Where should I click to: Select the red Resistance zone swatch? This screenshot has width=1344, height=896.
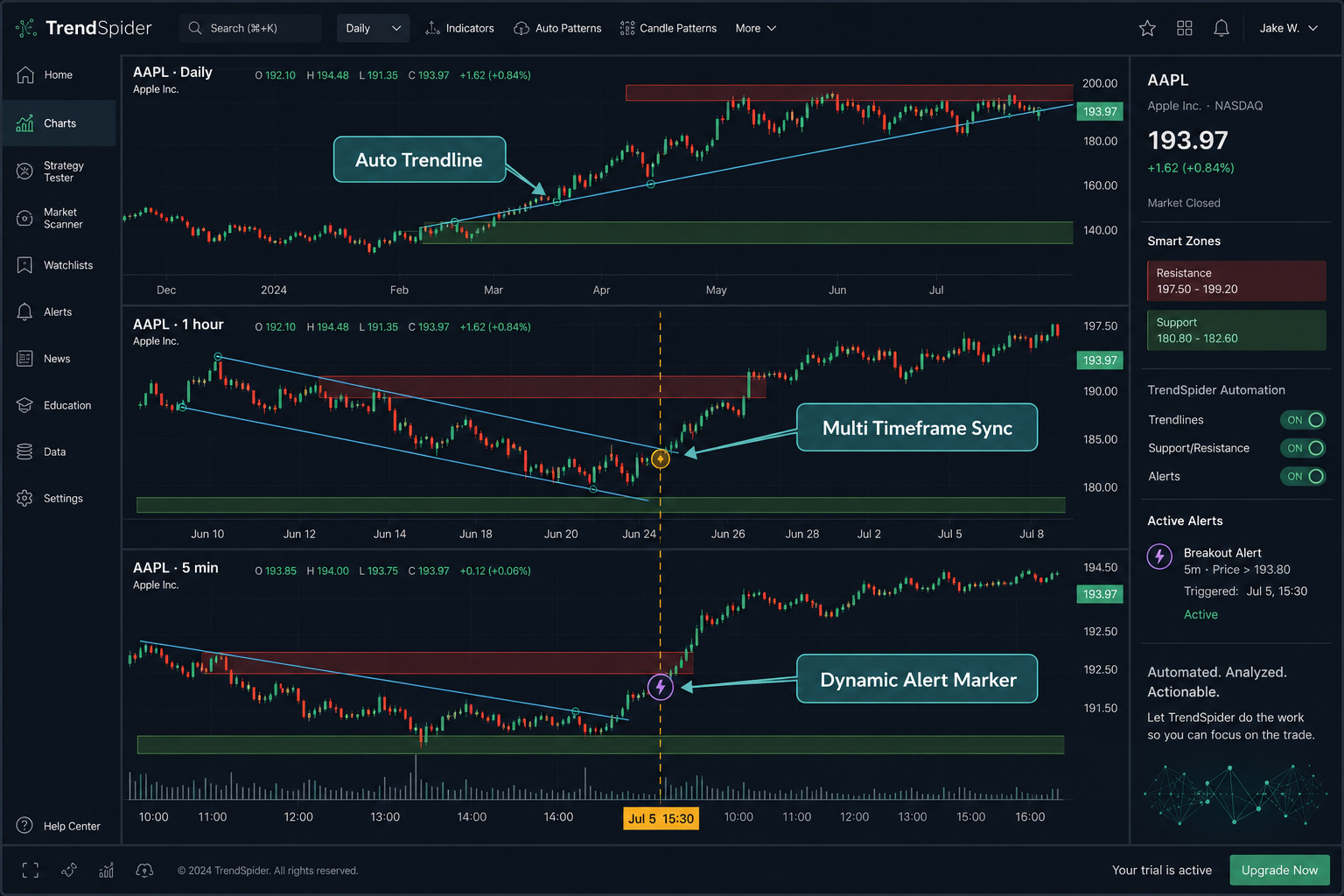tap(1236, 281)
